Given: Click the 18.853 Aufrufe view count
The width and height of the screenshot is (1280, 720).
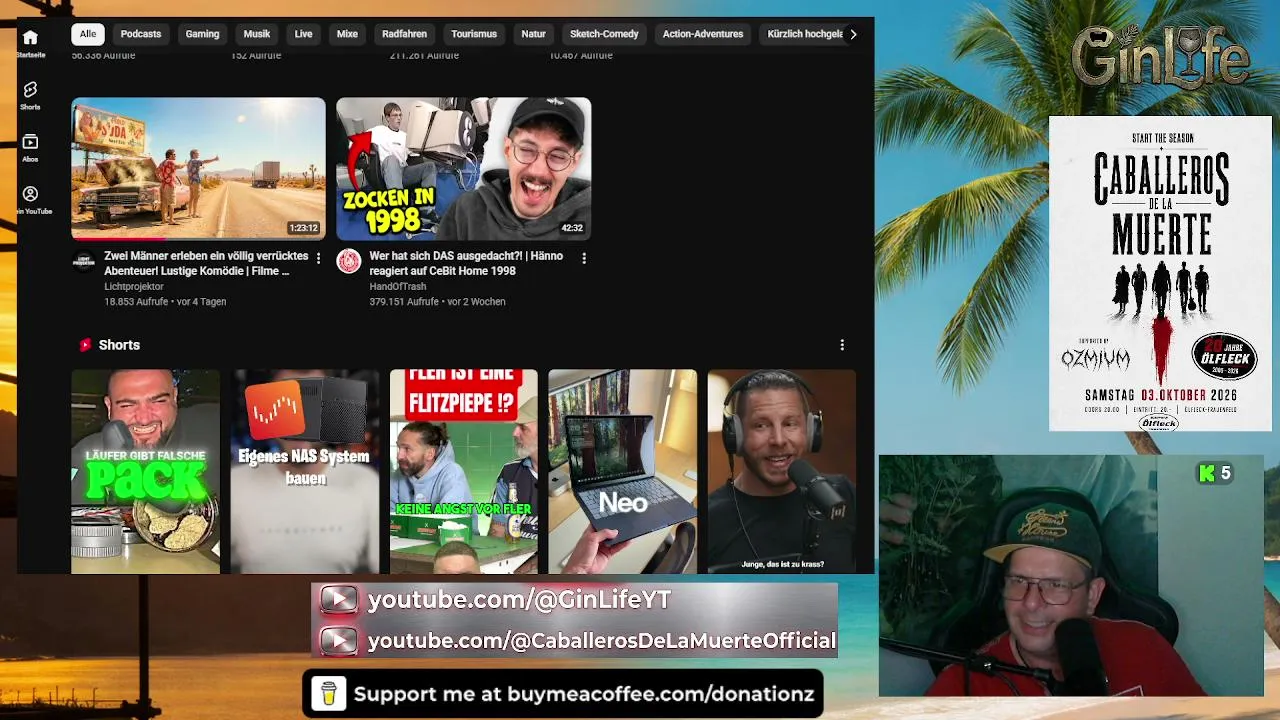Looking at the screenshot, I should click(x=136, y=301).
